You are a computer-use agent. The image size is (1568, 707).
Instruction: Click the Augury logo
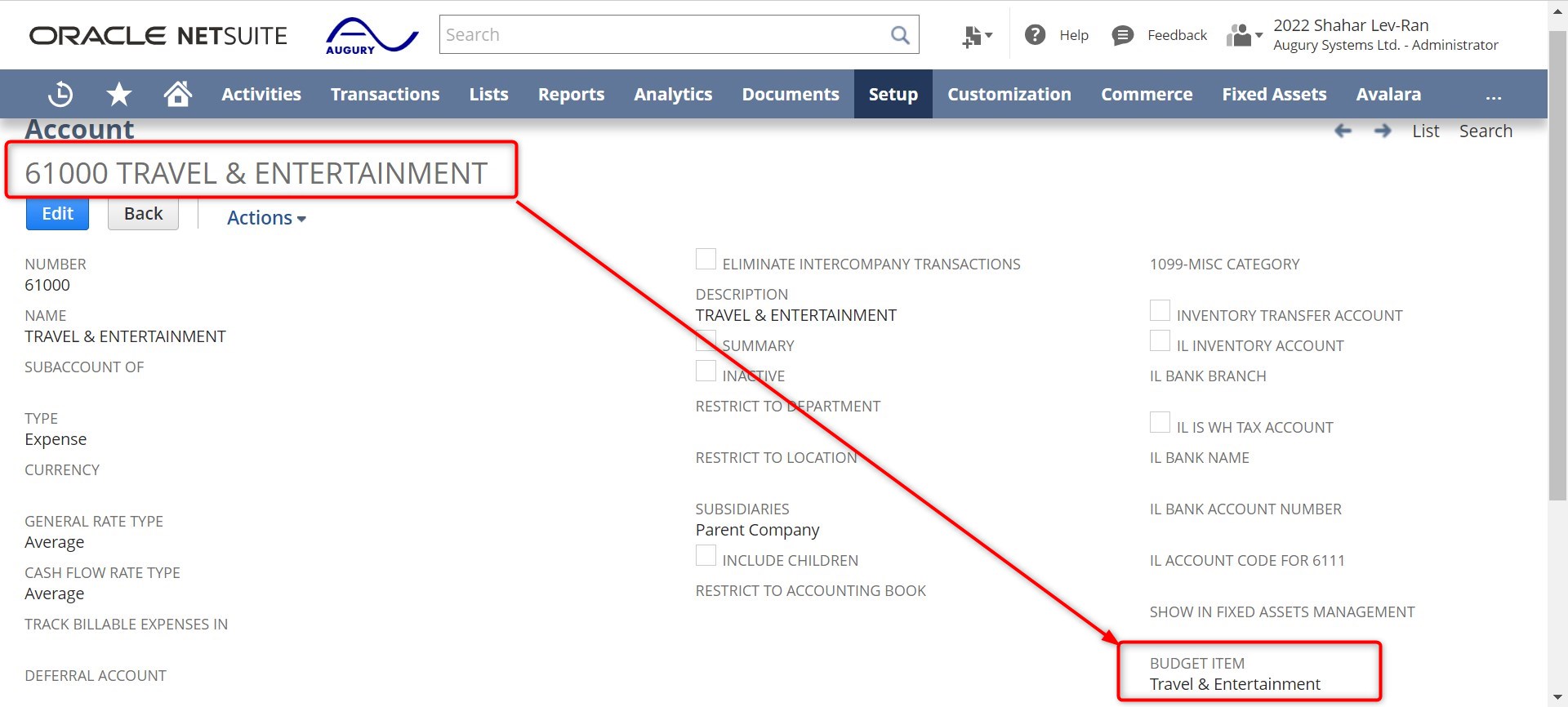(x=372, y=36)
